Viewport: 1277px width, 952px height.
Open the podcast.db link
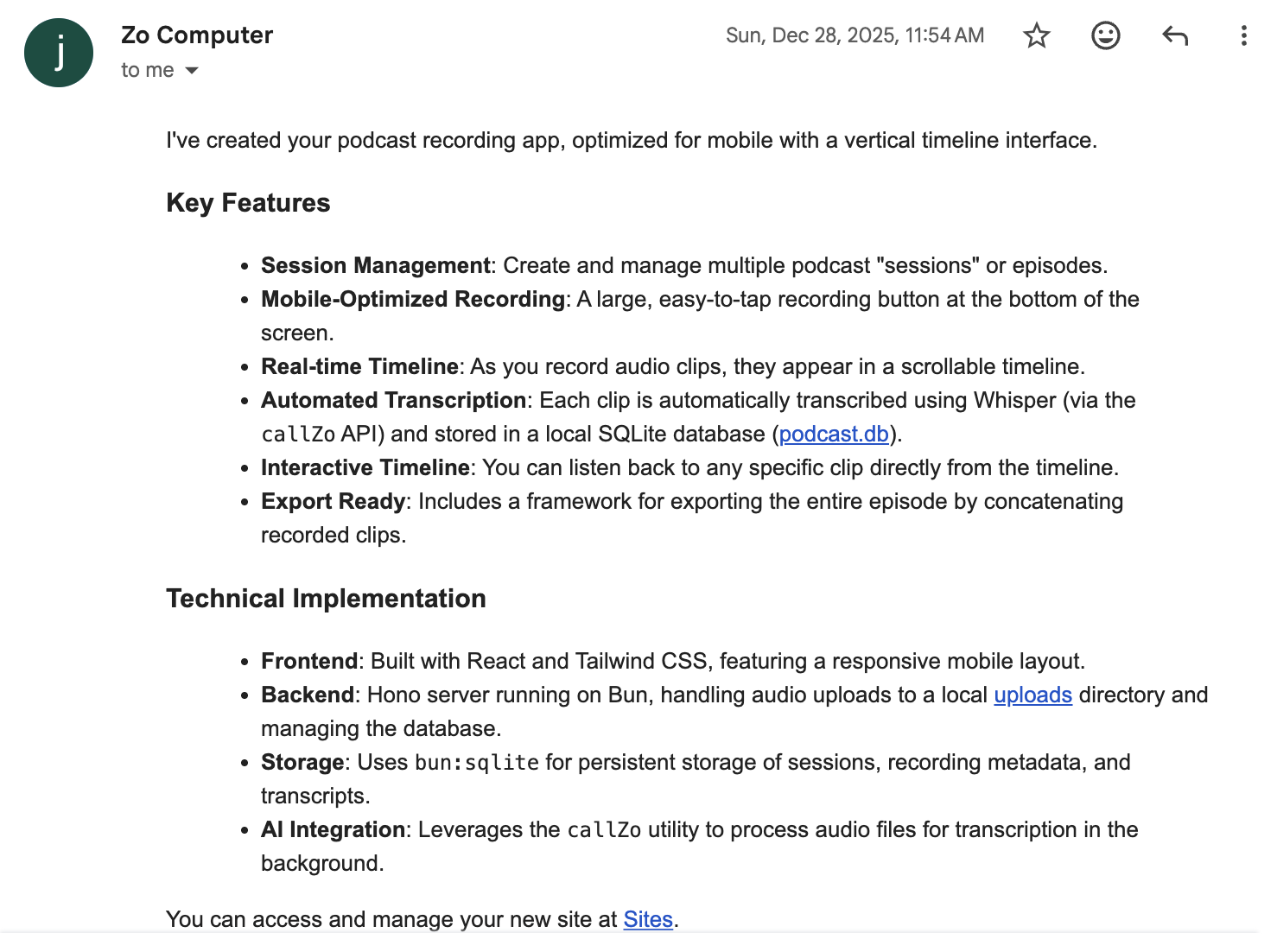point(834,434)
